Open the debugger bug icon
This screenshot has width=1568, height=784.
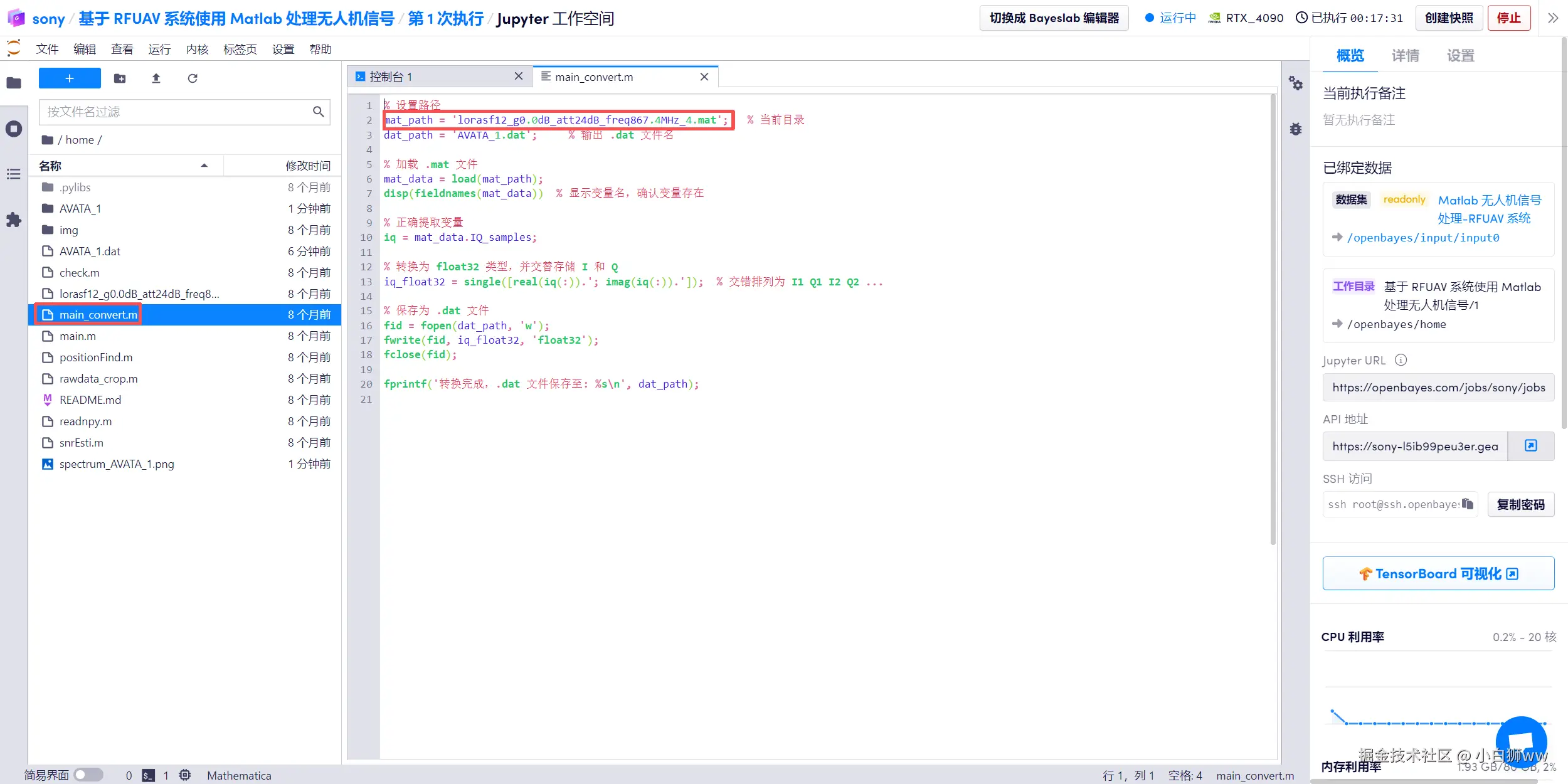pyautogui.click(x=1296, y=129)
